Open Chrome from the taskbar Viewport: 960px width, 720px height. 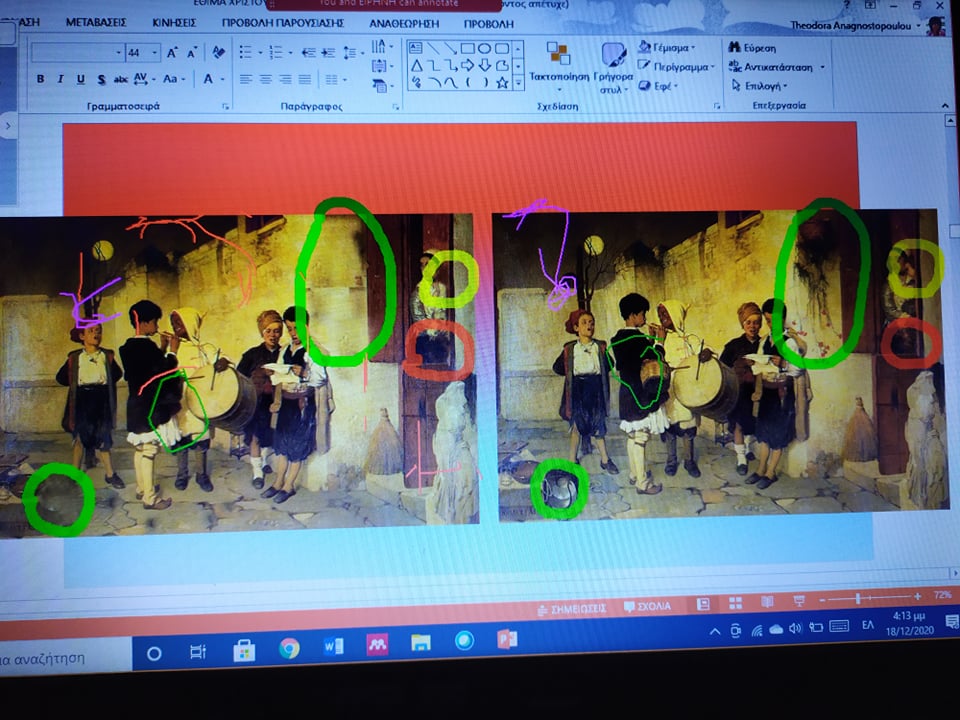[x=289, y=648]
